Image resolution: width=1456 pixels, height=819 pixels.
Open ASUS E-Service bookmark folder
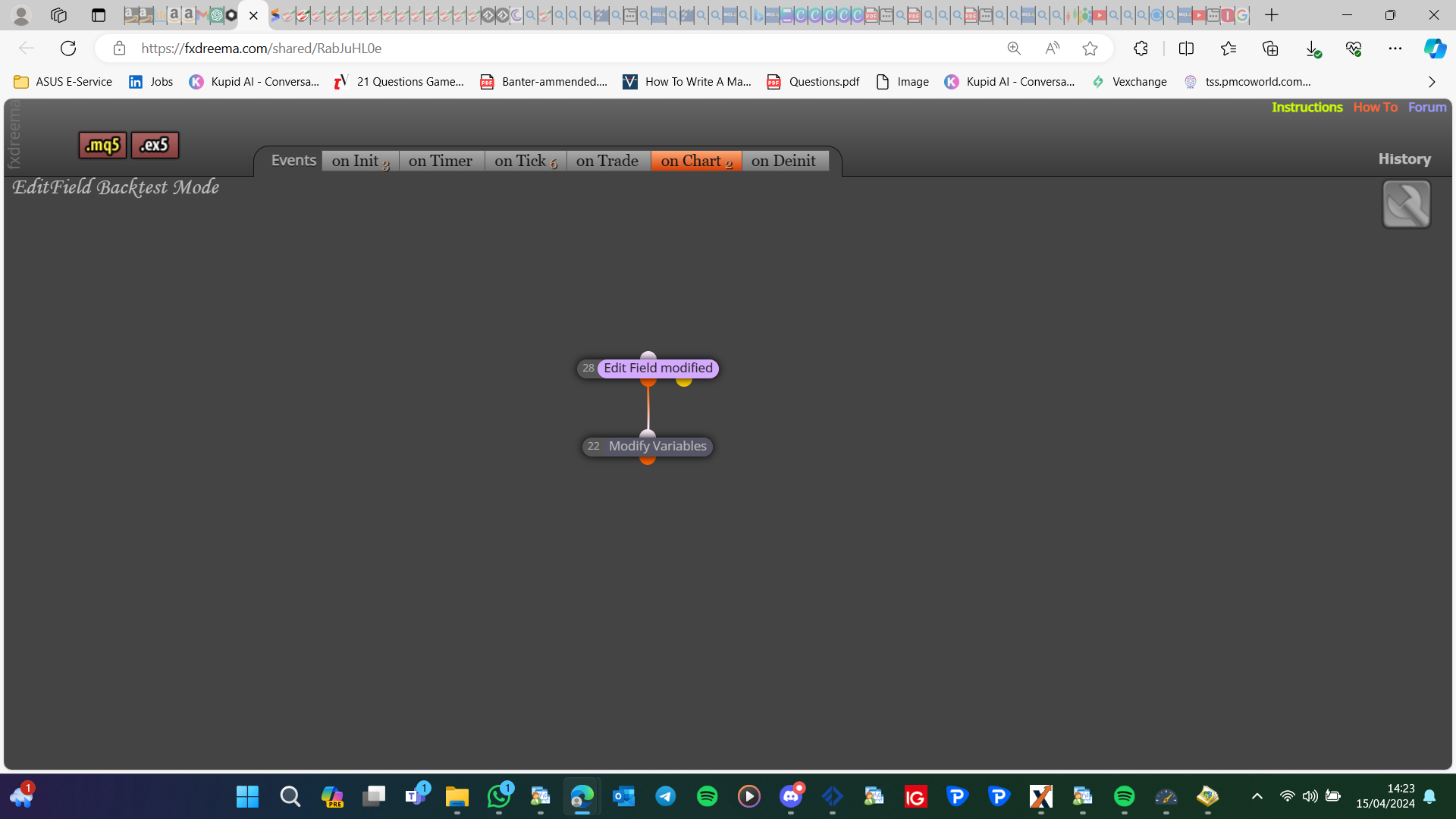[x=63, y=82]
